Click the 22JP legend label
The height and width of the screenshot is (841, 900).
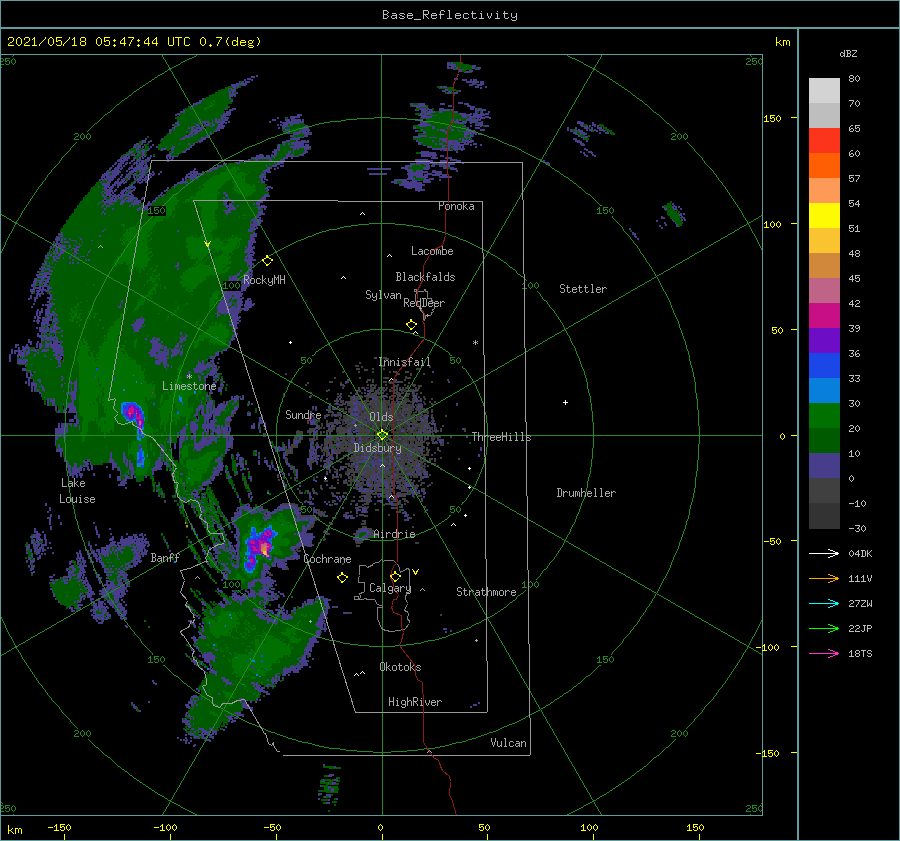tap(860, 629)
